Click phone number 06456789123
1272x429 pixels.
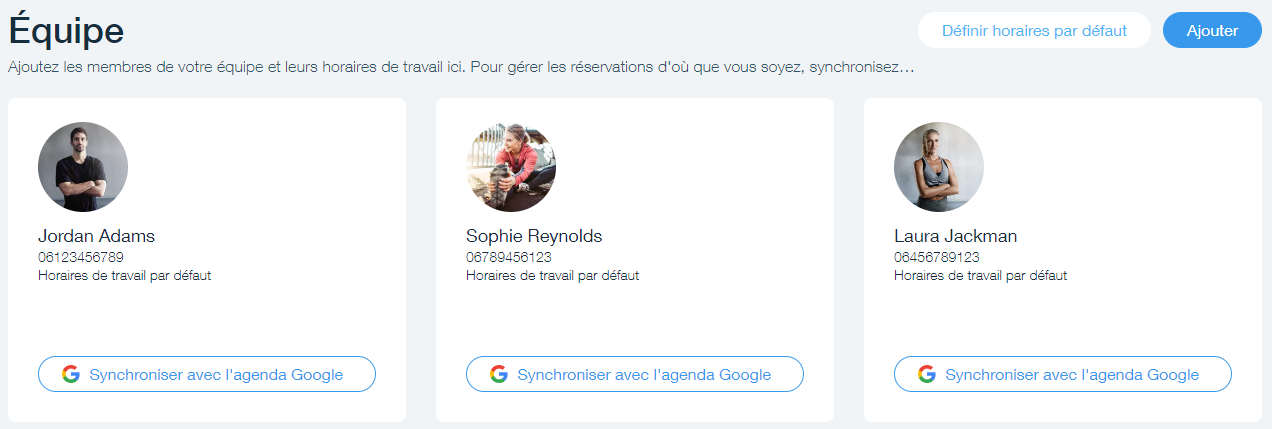click(x=937, y=258)
